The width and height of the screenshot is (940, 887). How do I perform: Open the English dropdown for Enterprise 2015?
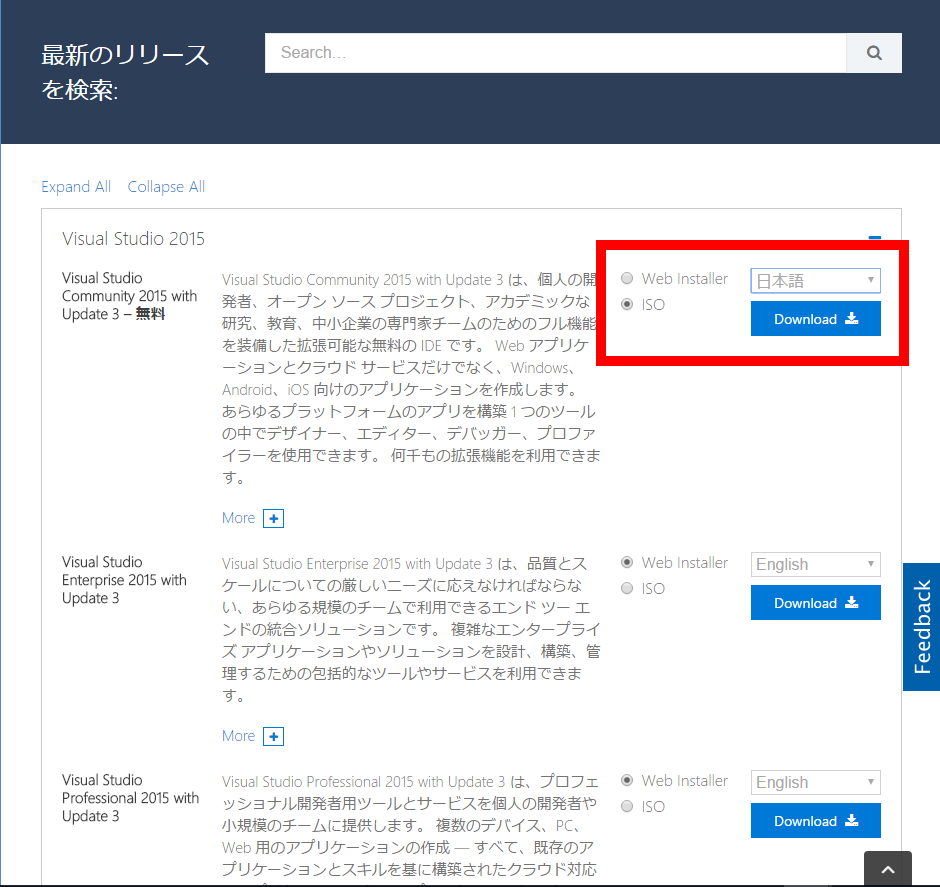click(x=815, y=564)
